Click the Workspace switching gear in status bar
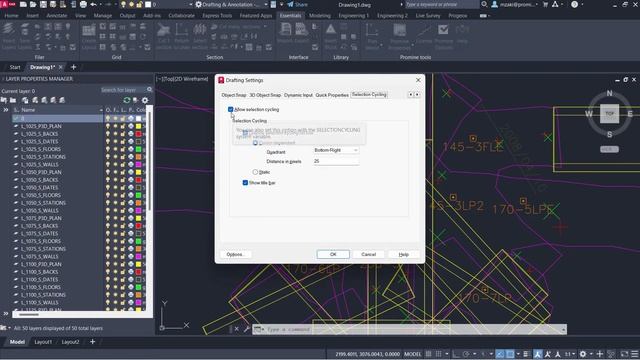Image resolution: width=640 pixels, height=360 pixels. click(x=583, y=354)
